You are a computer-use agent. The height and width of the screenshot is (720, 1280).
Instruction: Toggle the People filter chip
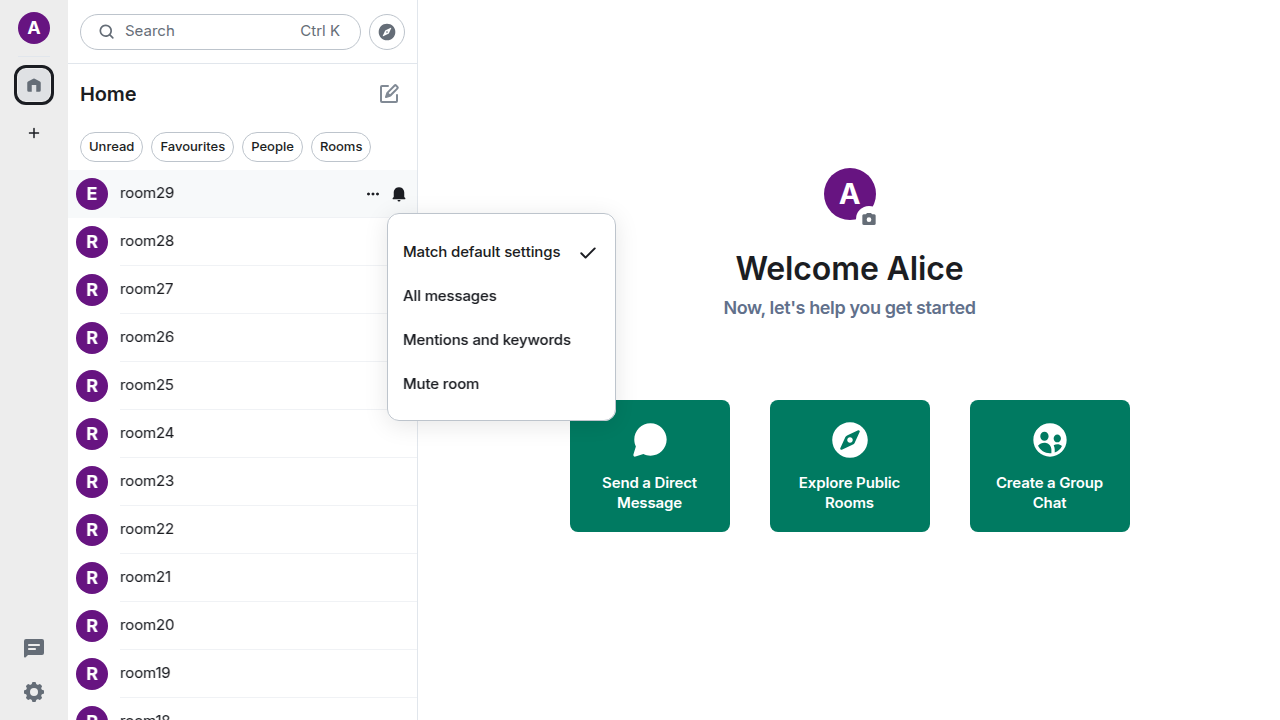tap(272, 147)
